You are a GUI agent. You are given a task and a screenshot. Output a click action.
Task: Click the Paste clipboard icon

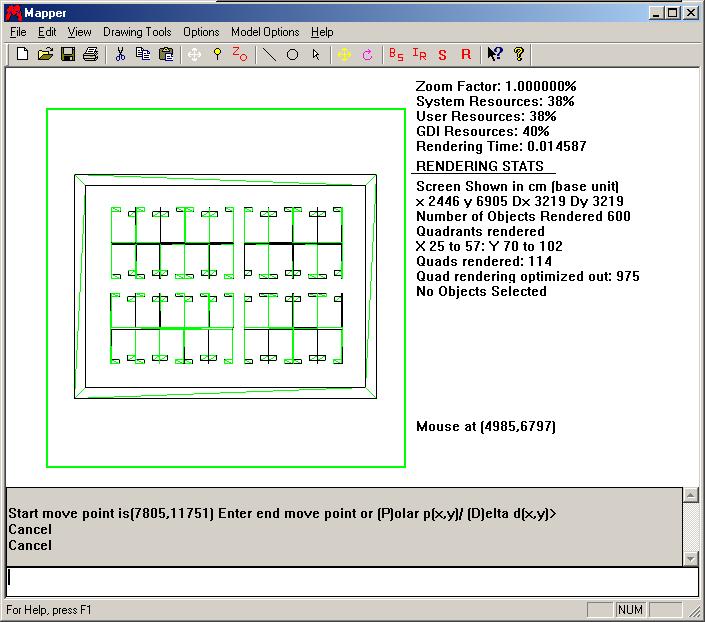(166, 54)
